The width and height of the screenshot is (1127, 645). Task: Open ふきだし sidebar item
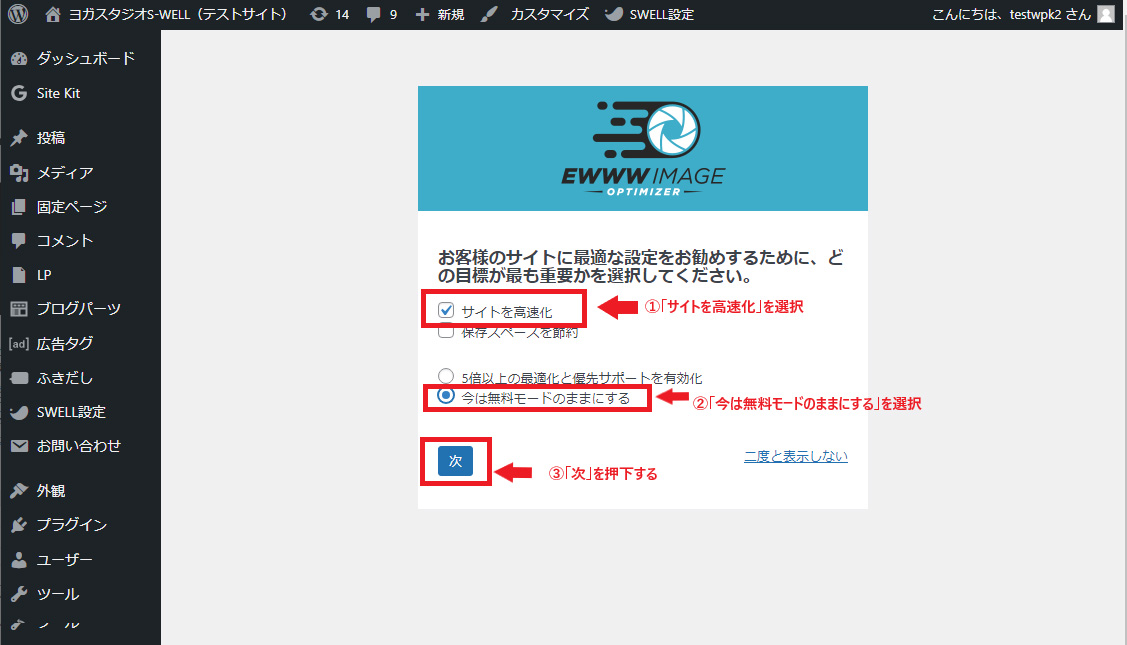pyautogui.click(x=65, y=378)
